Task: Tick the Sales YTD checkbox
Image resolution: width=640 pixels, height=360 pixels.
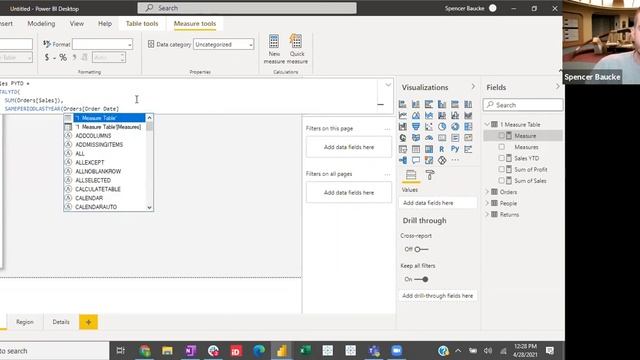Action: [502, 158]
